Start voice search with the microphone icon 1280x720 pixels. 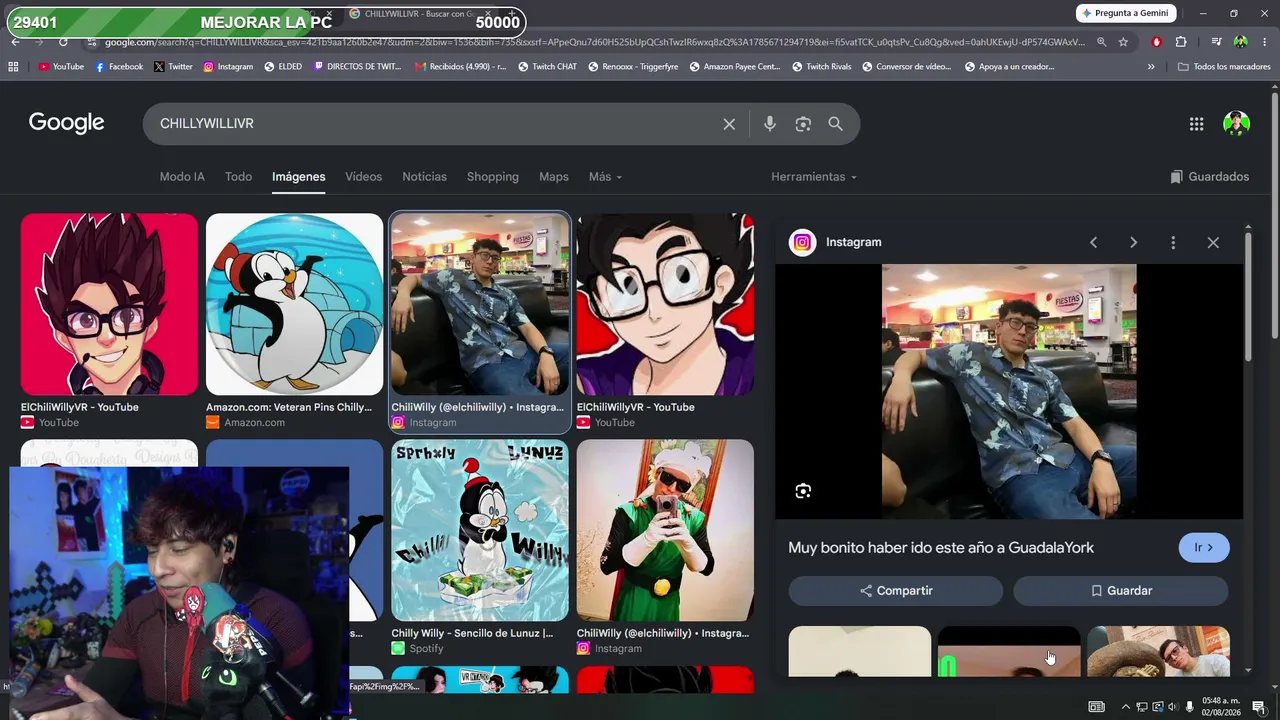pos(769,124)
